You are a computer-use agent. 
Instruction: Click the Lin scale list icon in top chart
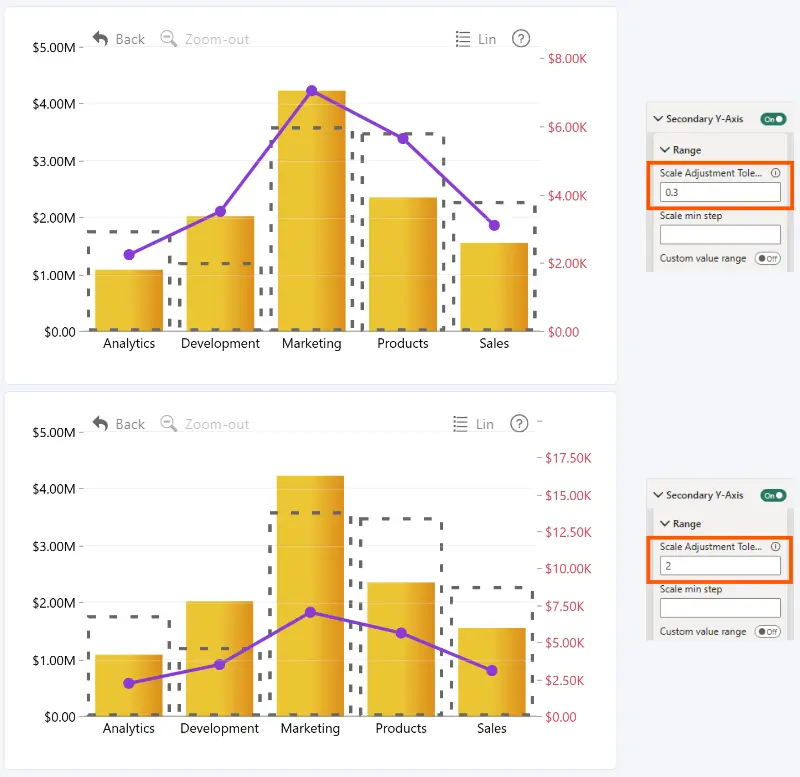click(x=463, y=39)
